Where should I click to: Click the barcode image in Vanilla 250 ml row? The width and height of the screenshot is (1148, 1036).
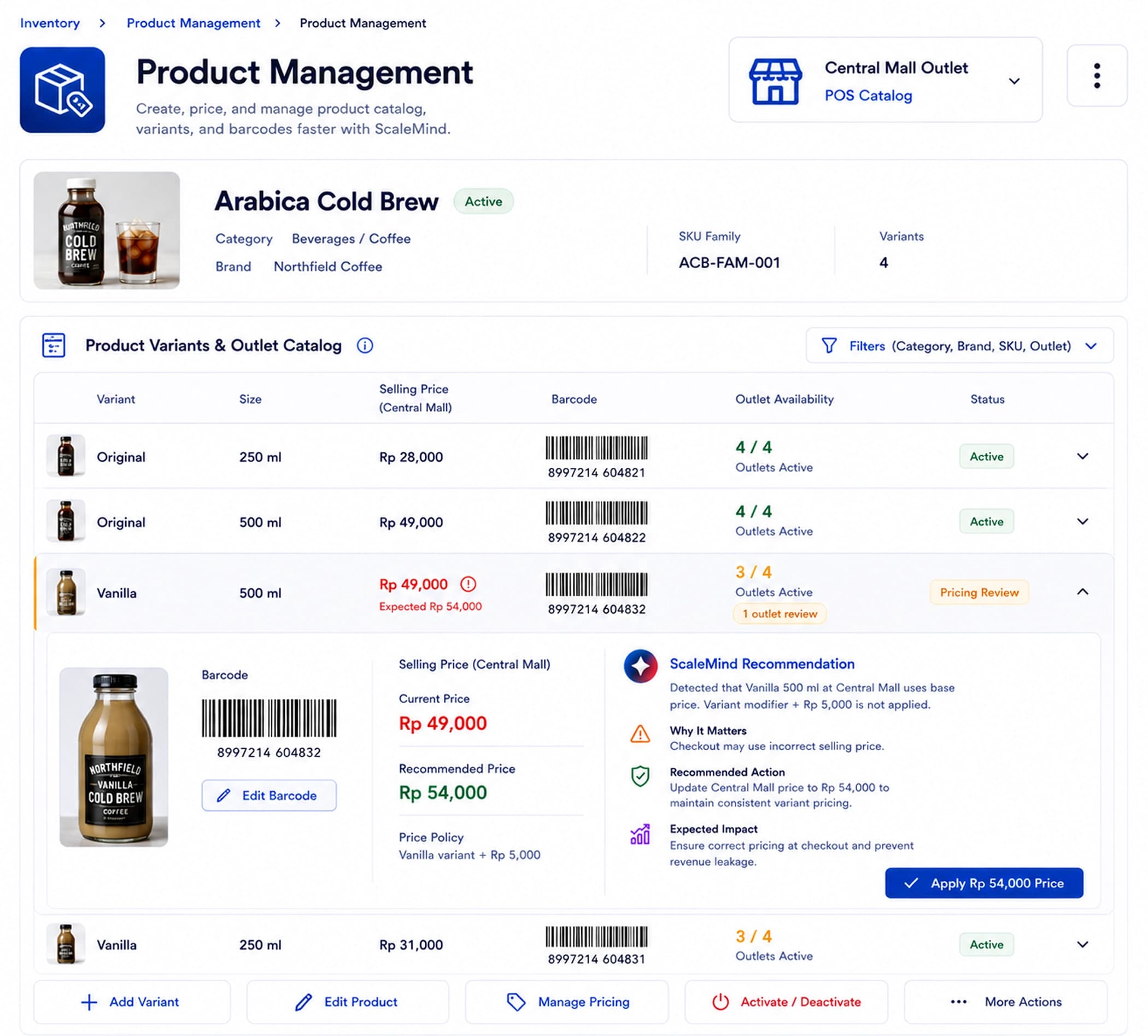(x=596, y=937)
